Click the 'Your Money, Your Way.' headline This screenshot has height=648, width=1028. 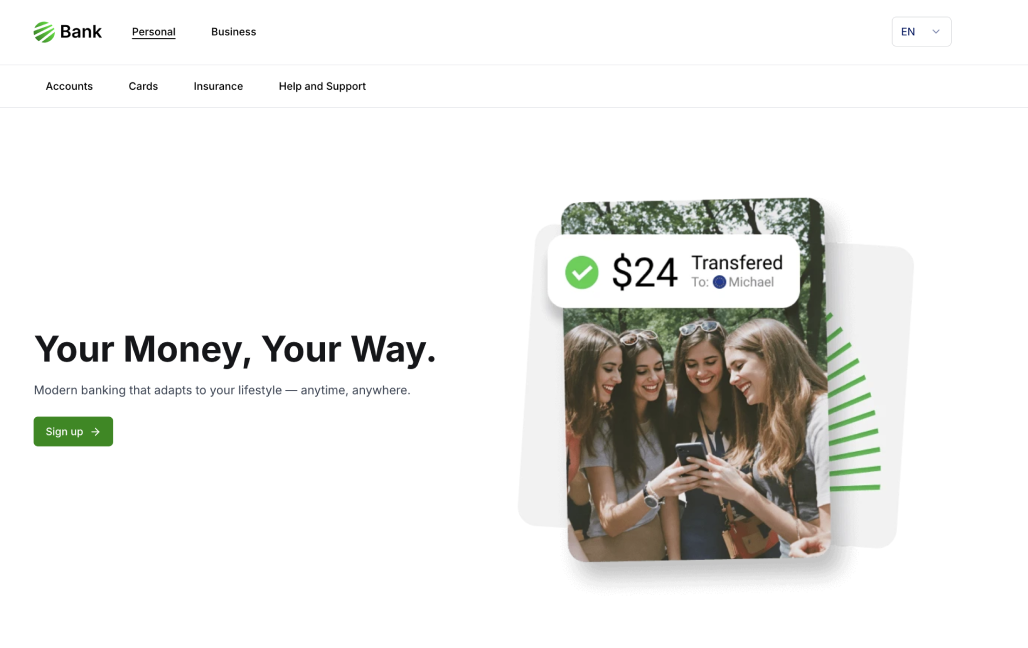(x=235, y=349)
